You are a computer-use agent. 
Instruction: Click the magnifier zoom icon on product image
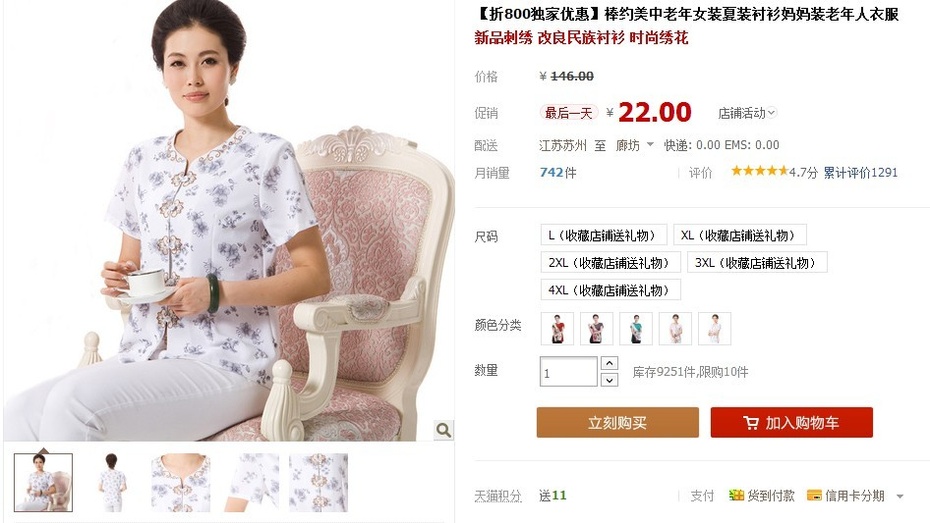point(443,429)
